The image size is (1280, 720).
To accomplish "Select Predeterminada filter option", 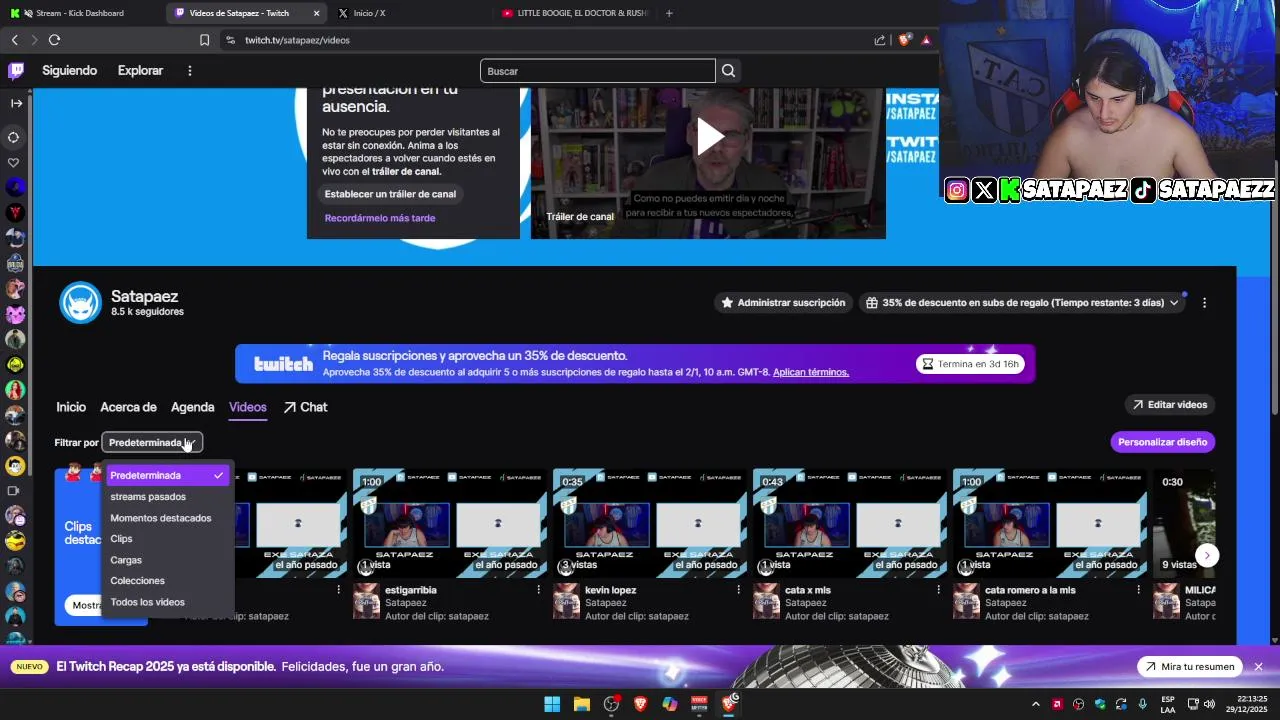I will tap(168, 476).
